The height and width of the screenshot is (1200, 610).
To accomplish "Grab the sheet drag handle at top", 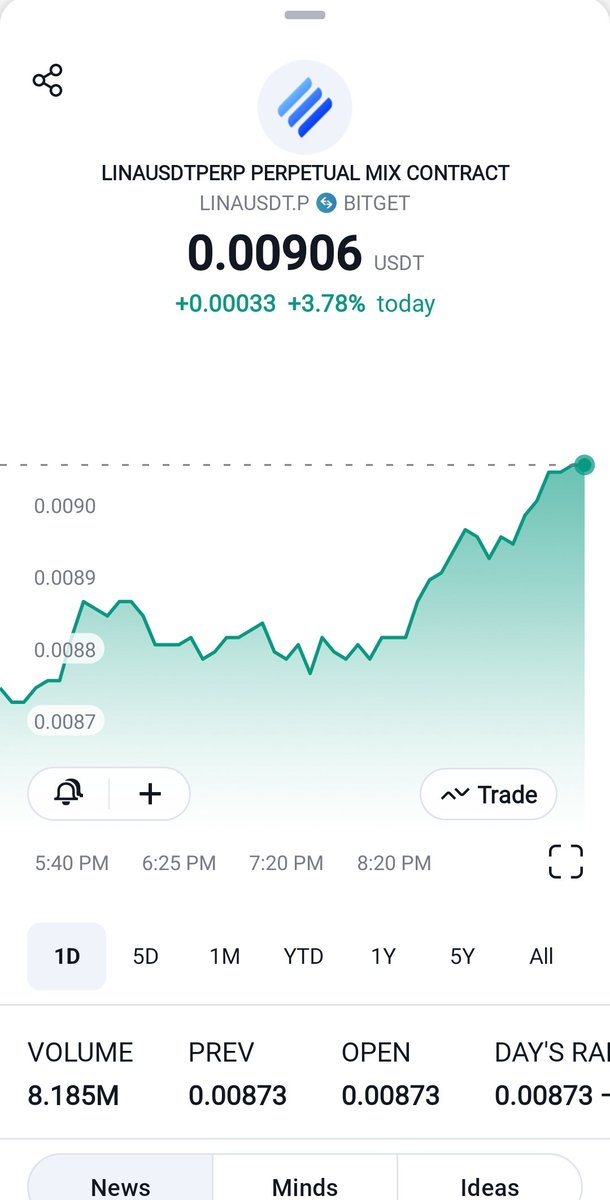I will pyautogui.click(x=305, y=15).
